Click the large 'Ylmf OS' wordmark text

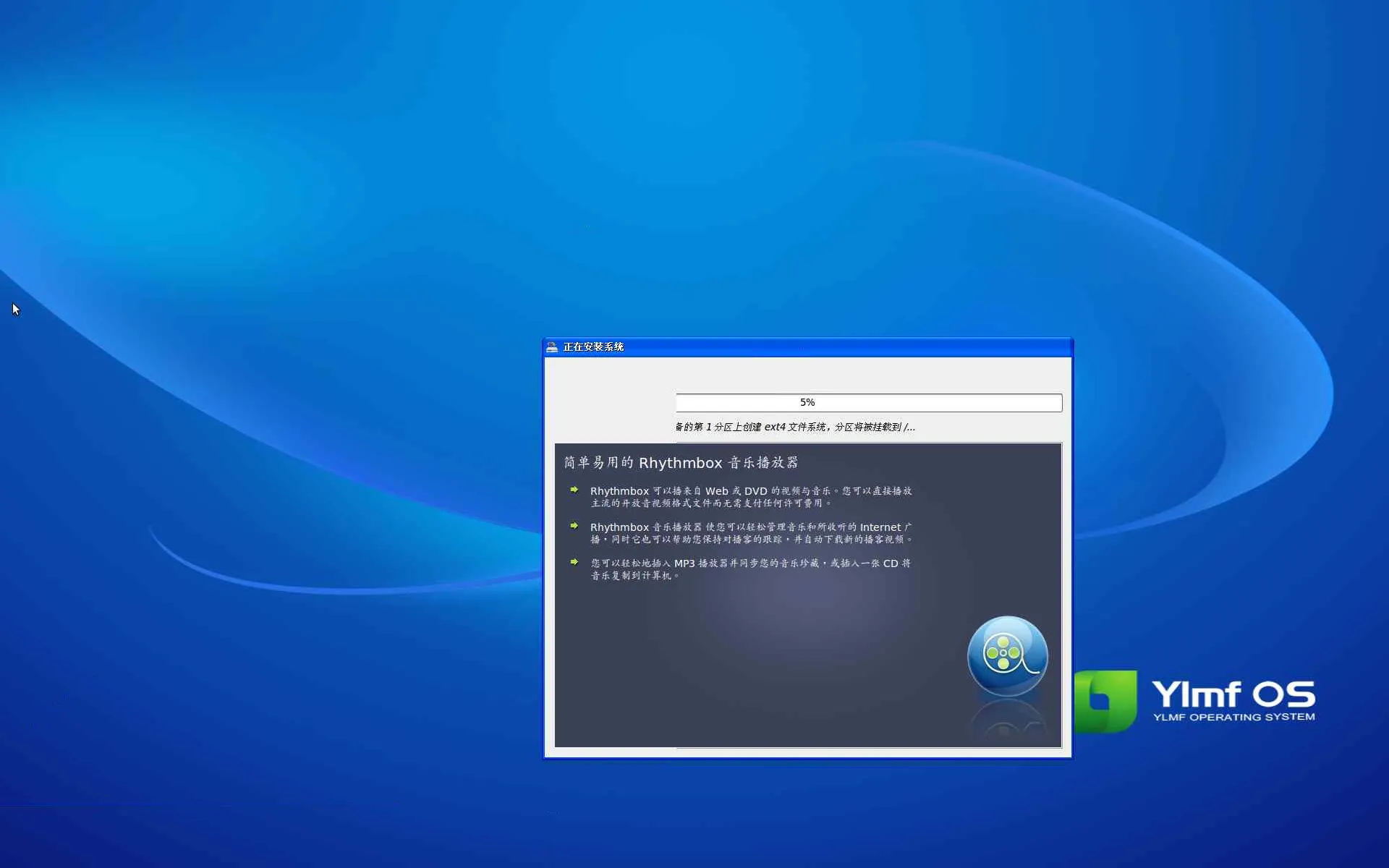pyautogui.click(x=1233, y=694)
